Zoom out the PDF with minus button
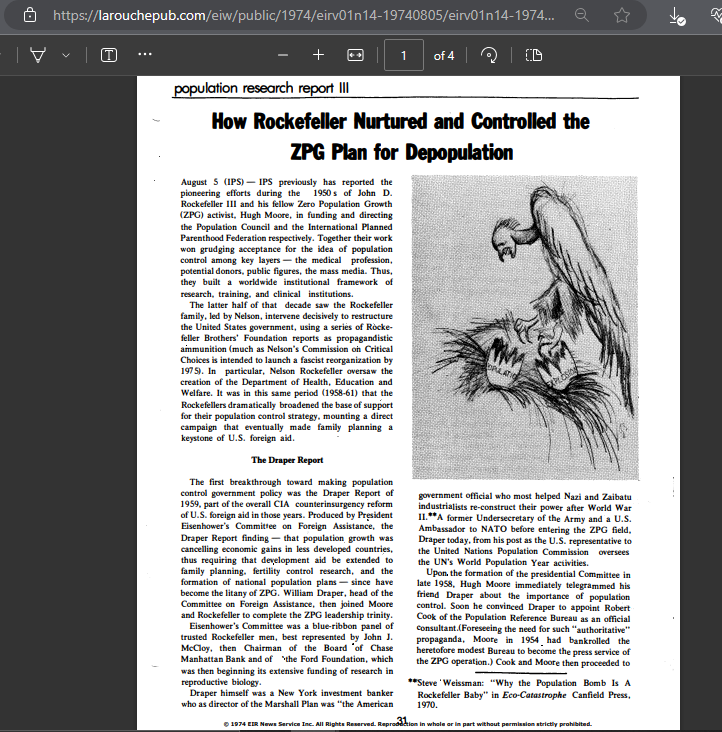Image resolution: width=722 pixels, height=732 pixels. click(282, 55)
